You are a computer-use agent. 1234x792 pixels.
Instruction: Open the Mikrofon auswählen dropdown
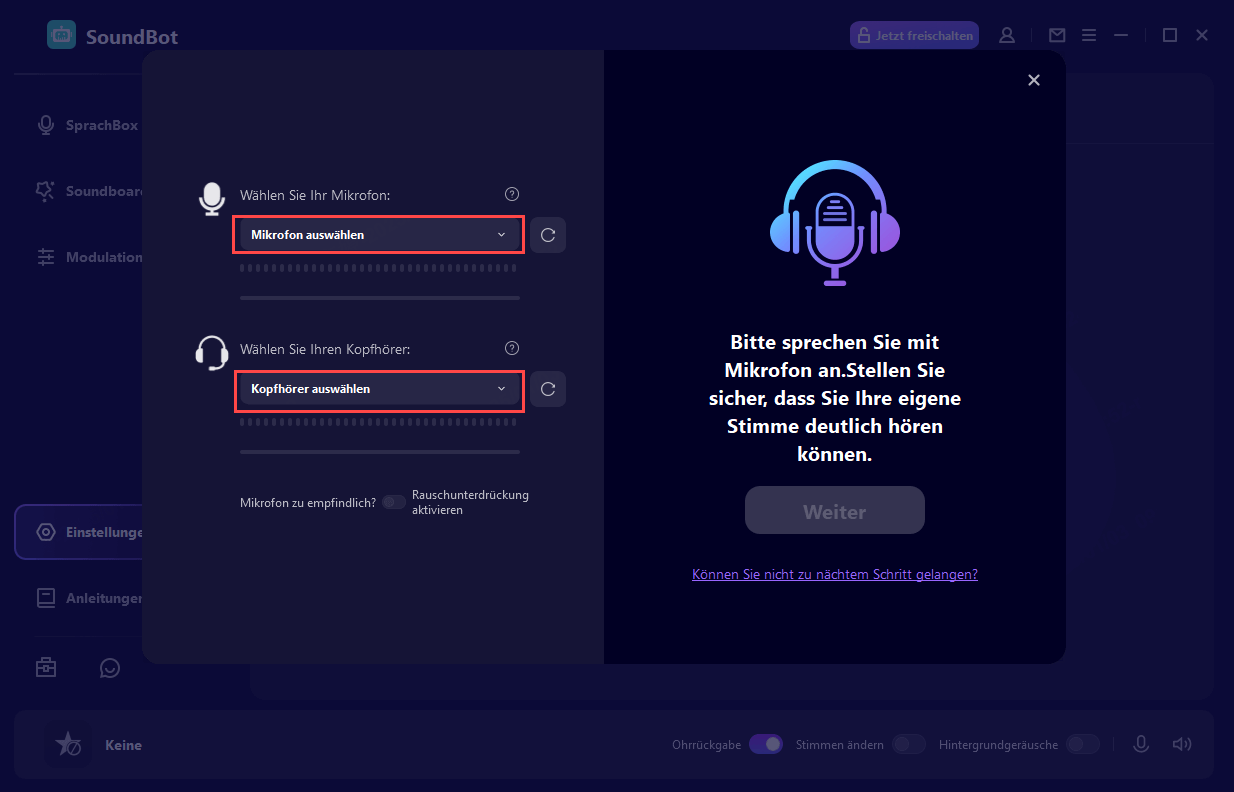click(379, 235)
